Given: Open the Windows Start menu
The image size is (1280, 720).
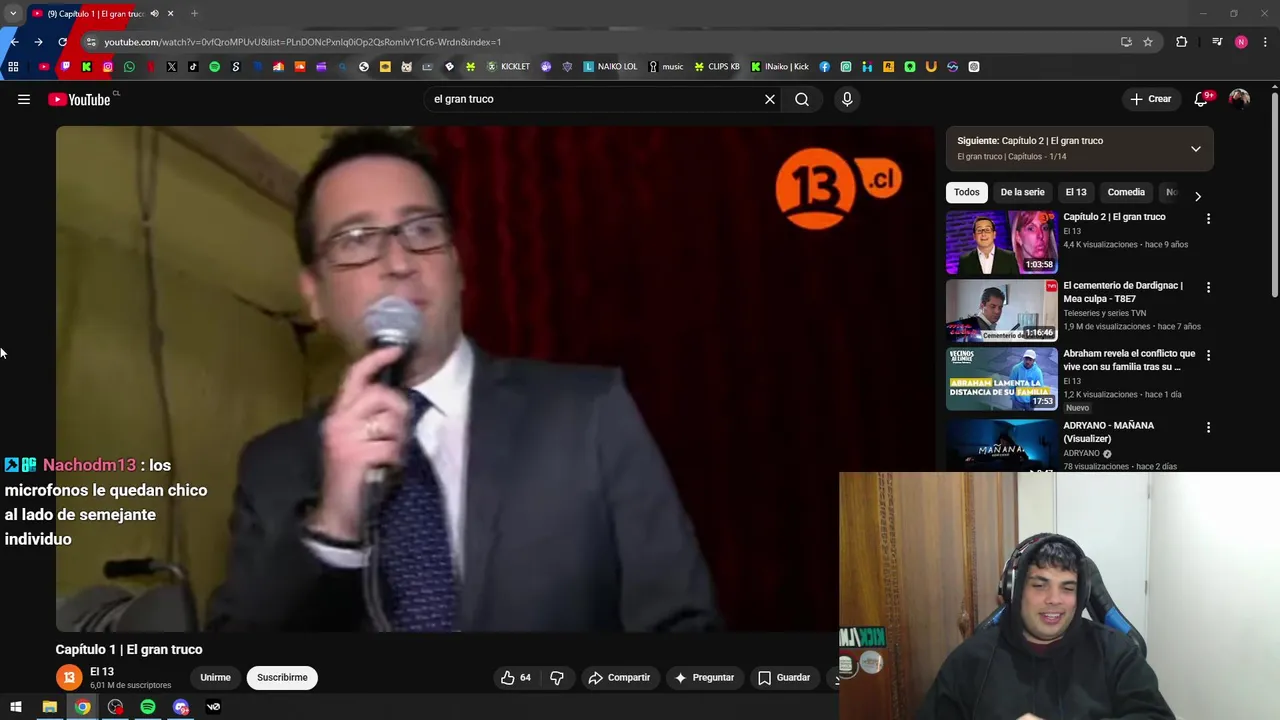Looking at the screenshot, I should coord(16,707).
